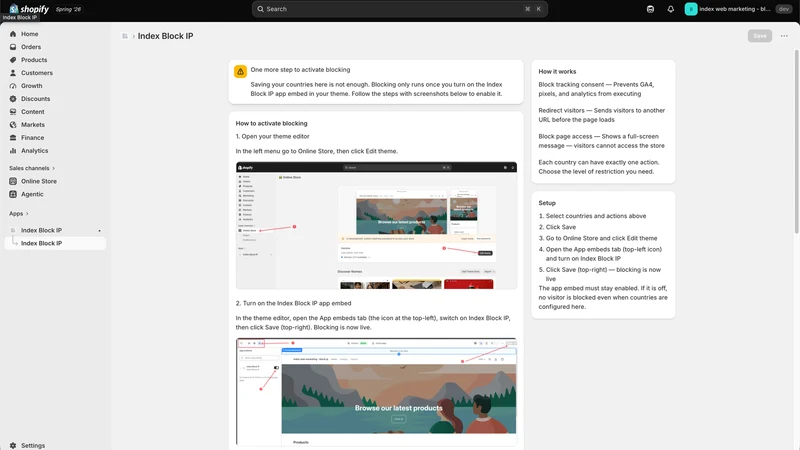Screen dimensions: 800x450
Task: Click the pin icon beside Index Block IP
Action: click(x=99, y=231)
